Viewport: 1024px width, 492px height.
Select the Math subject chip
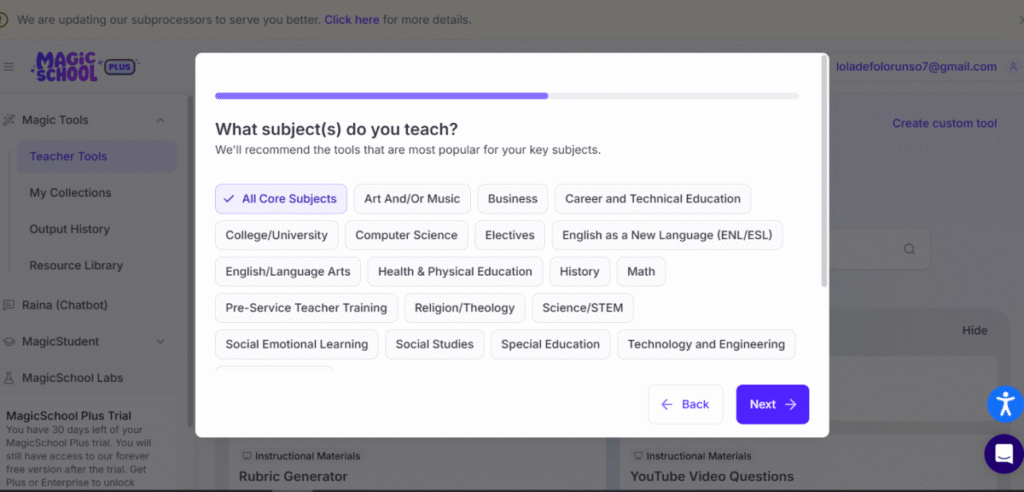point(640,272)
